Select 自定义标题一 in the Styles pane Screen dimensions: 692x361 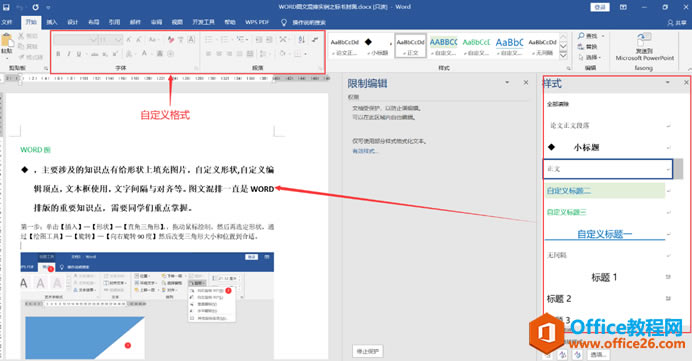(605, 234)
